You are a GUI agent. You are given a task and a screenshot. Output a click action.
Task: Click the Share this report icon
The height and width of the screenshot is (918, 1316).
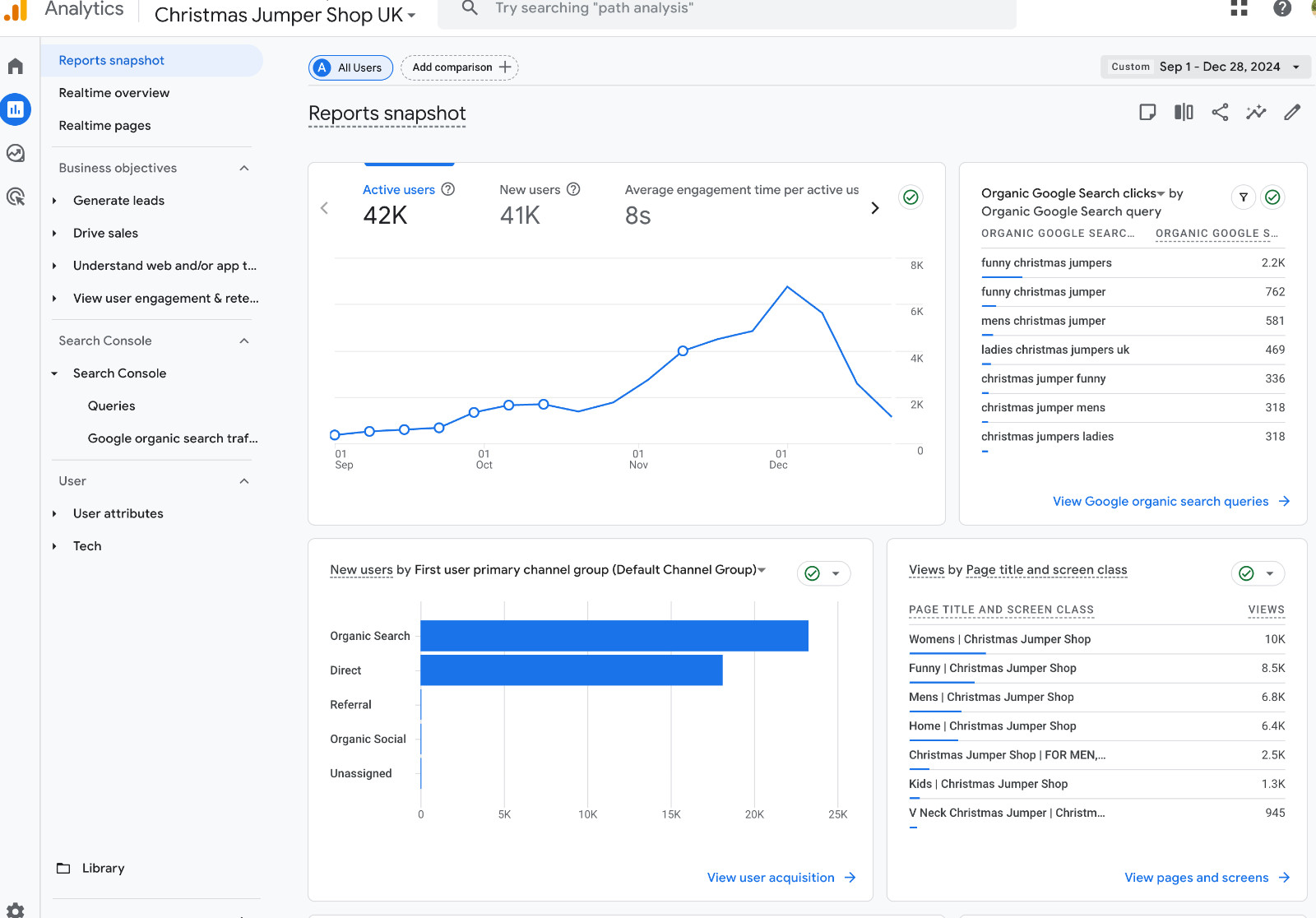pos(1220,113)
